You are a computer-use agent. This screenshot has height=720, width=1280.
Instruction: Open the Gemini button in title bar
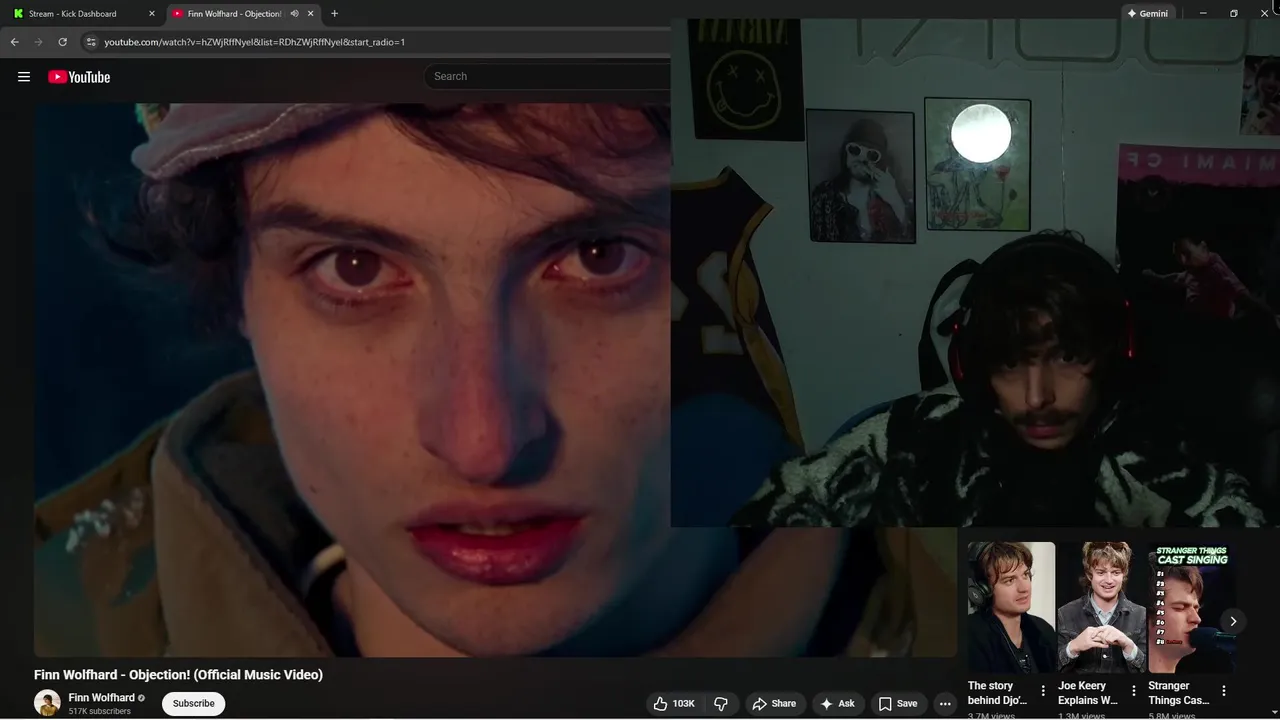click(x=1147, y=14)
